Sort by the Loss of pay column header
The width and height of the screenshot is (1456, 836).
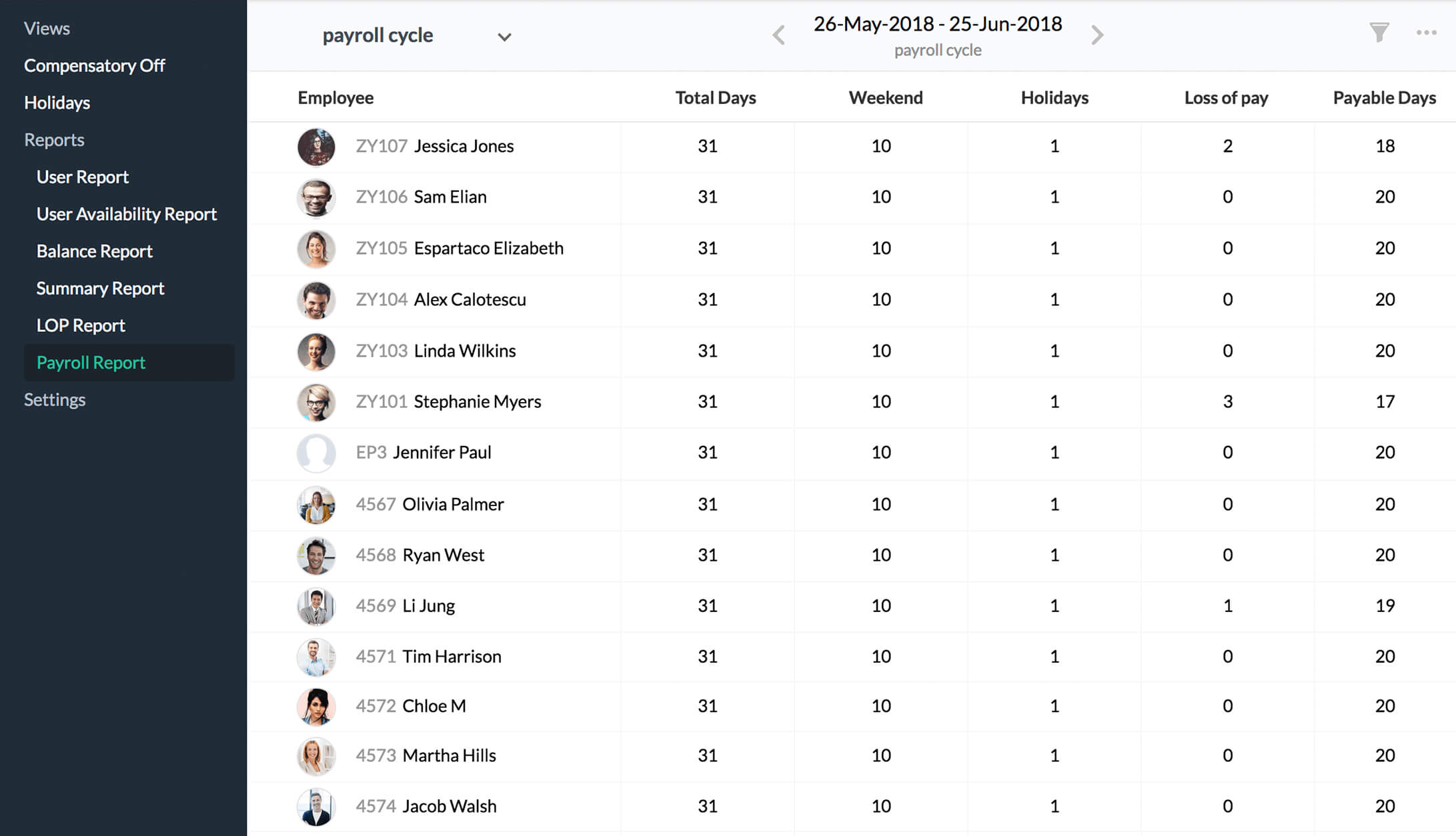point(1226,97)
